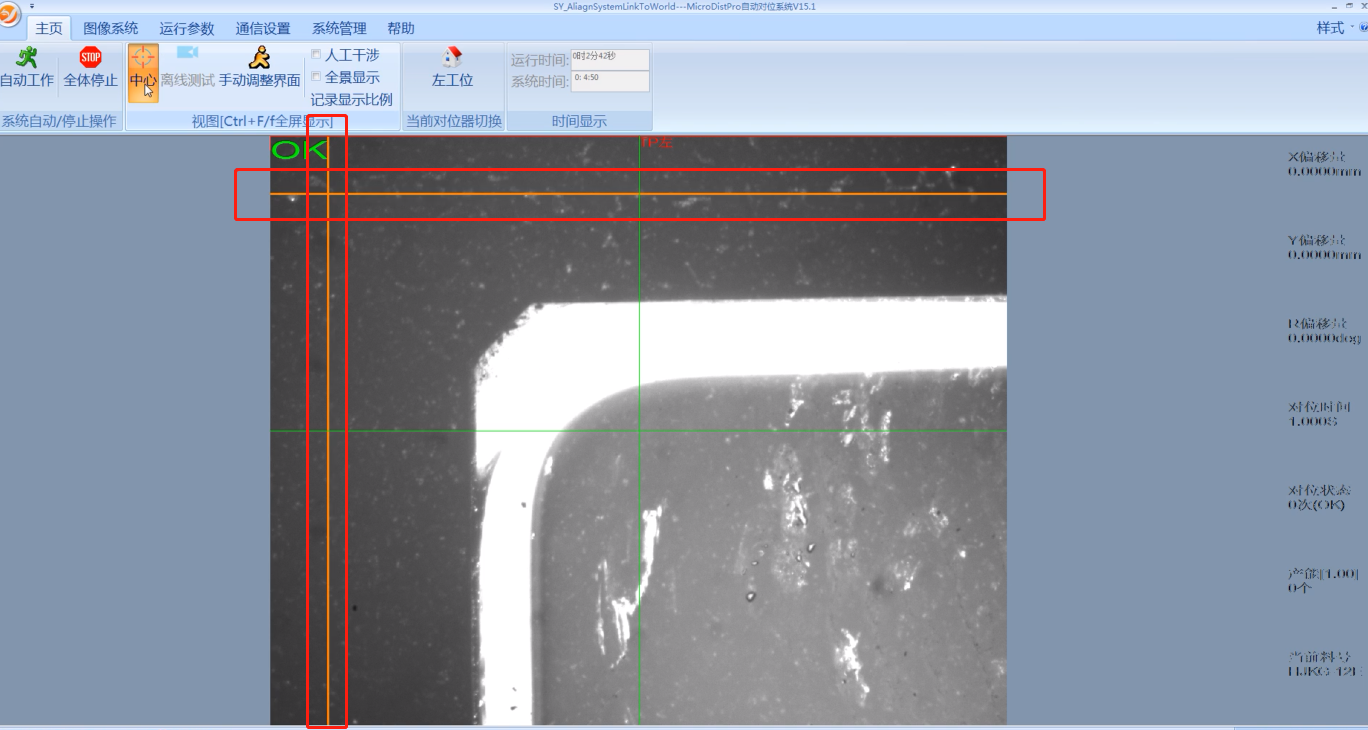Switch station with the 左工位 house icon
Image resolution: width=1368 pixels, height=730 pixels.
[452, 58]
